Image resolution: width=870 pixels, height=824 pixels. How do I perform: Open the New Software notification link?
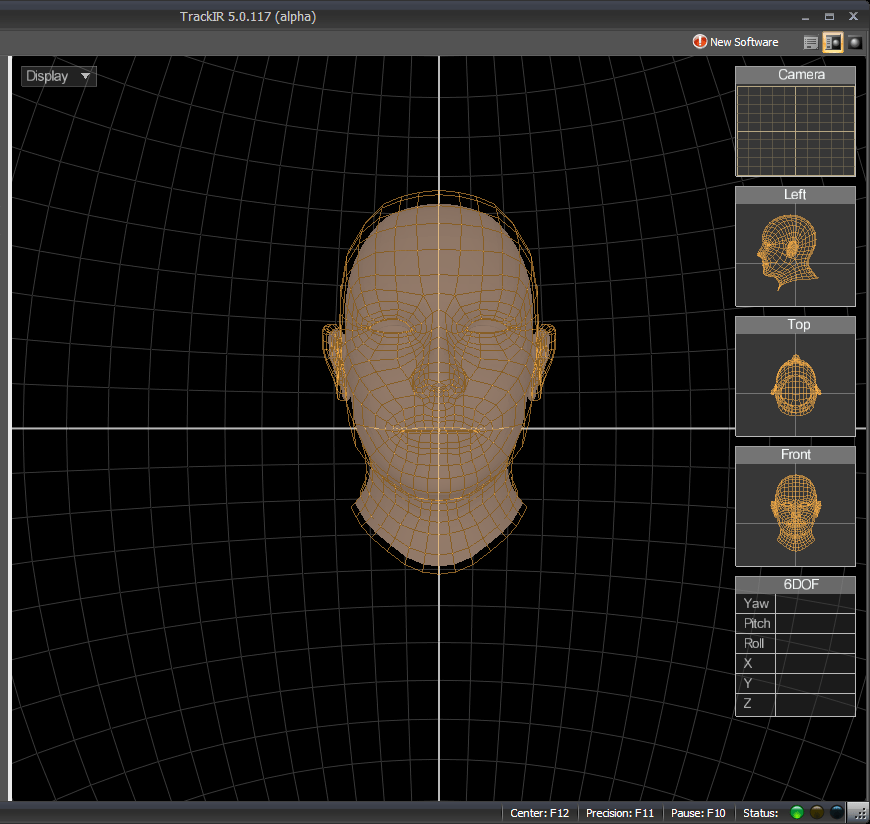pyautogui.click(x=743, y=42)
